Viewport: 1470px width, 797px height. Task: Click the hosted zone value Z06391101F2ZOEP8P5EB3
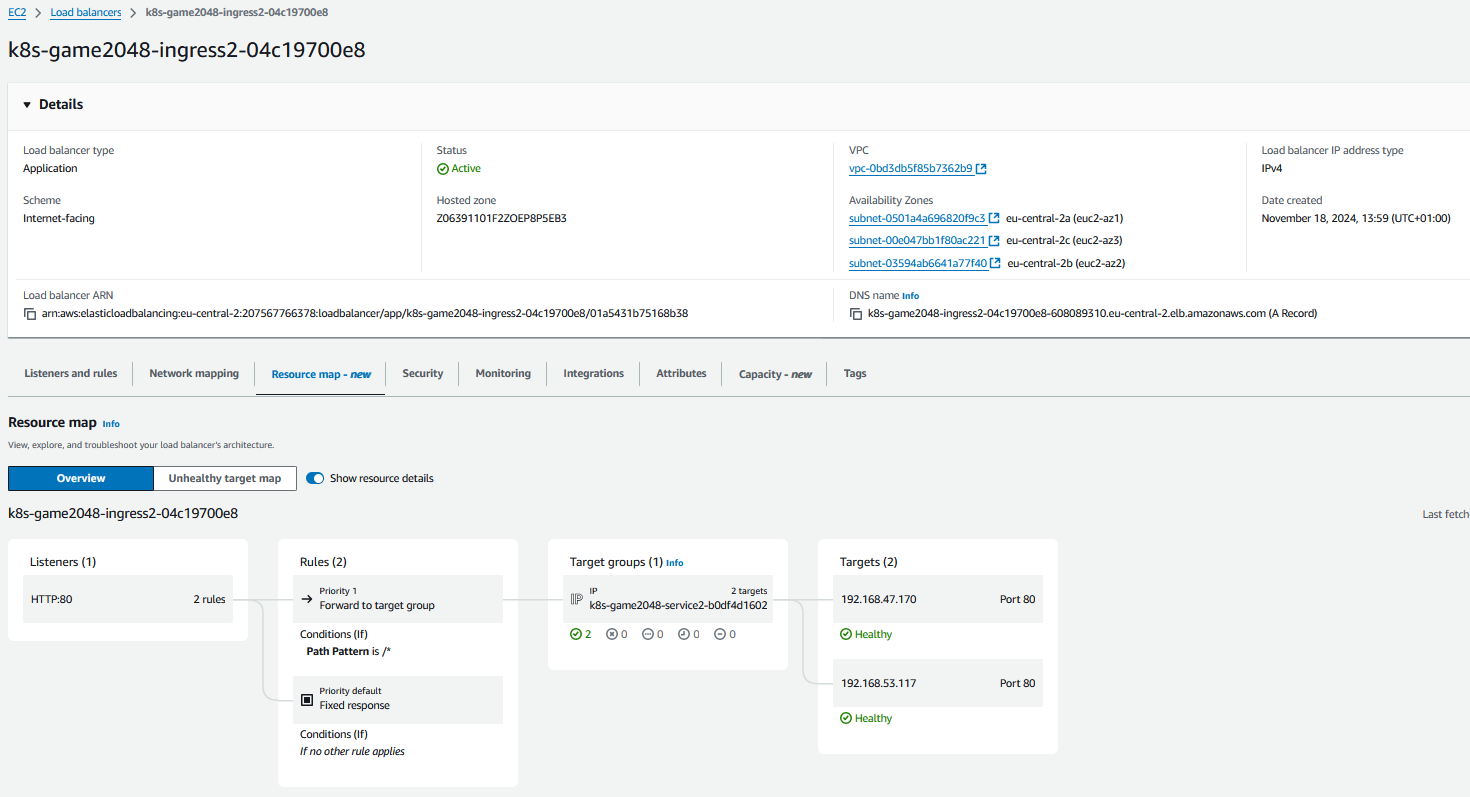[502, 218]
